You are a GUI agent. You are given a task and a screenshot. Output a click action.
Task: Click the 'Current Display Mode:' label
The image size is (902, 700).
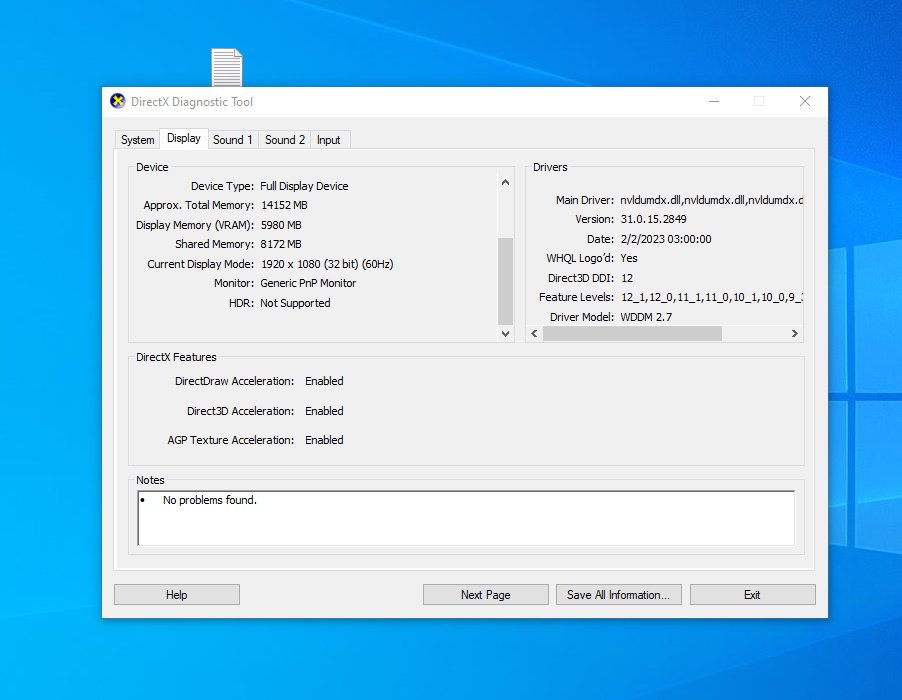[x=201, y=264]
